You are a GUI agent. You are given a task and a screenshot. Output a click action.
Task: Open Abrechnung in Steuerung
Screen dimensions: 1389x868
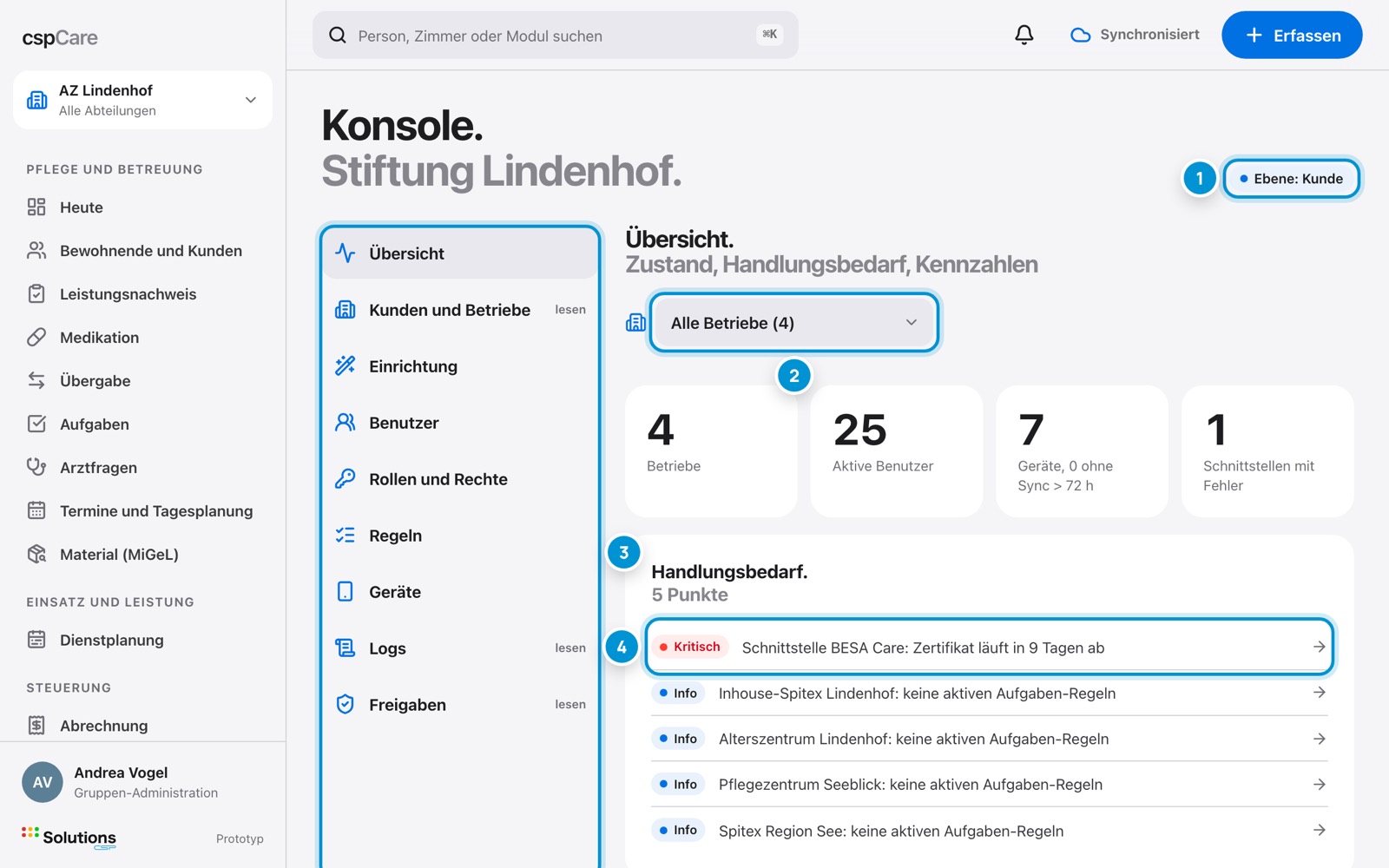pos(142,725)
